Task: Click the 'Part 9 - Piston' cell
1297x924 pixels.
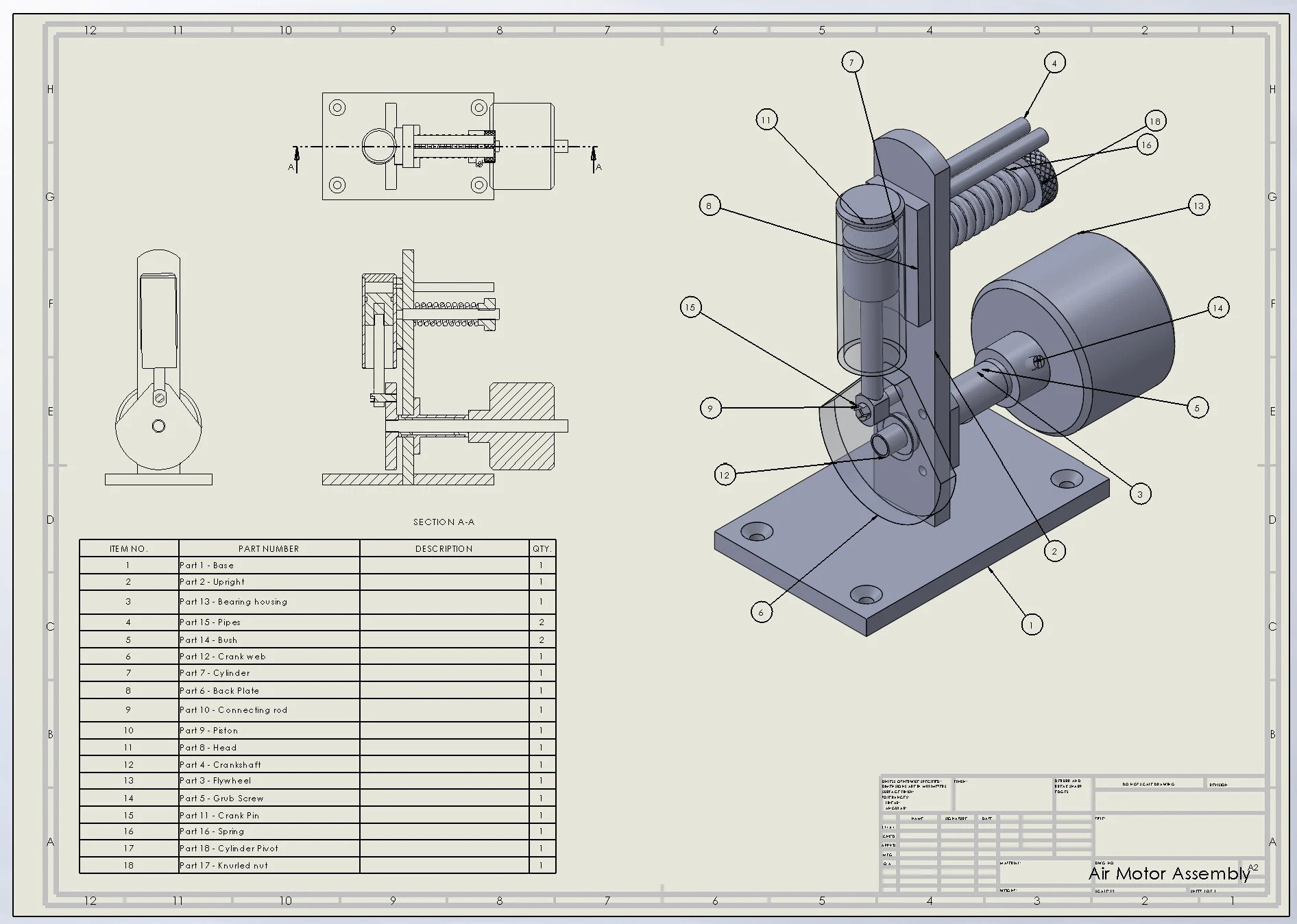Action: 269,731
